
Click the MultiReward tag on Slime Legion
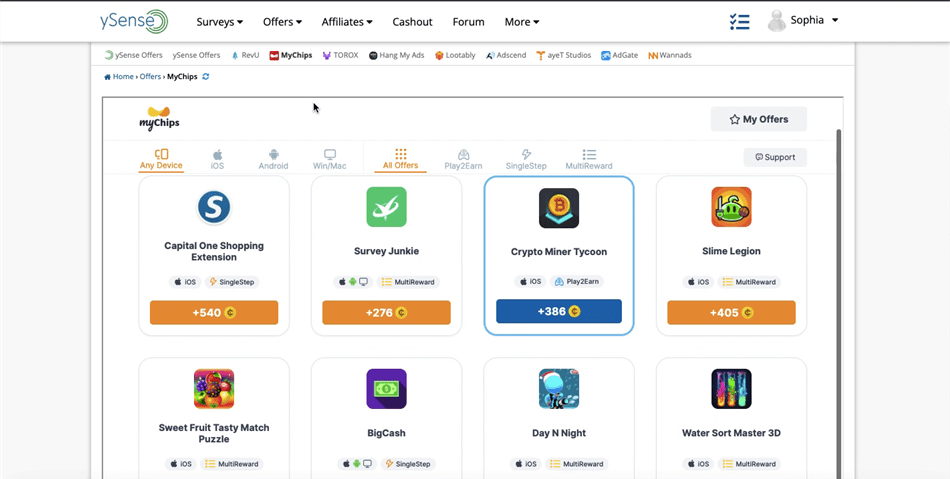[749, 282]
